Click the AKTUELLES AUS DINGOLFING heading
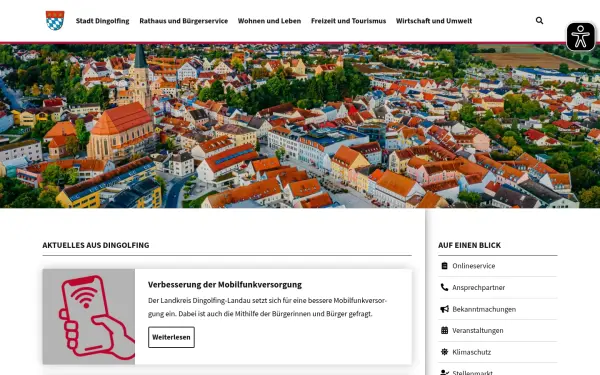The height and width of the screenshot is (375, 600). pyautogui.click(x=96, y=245)
